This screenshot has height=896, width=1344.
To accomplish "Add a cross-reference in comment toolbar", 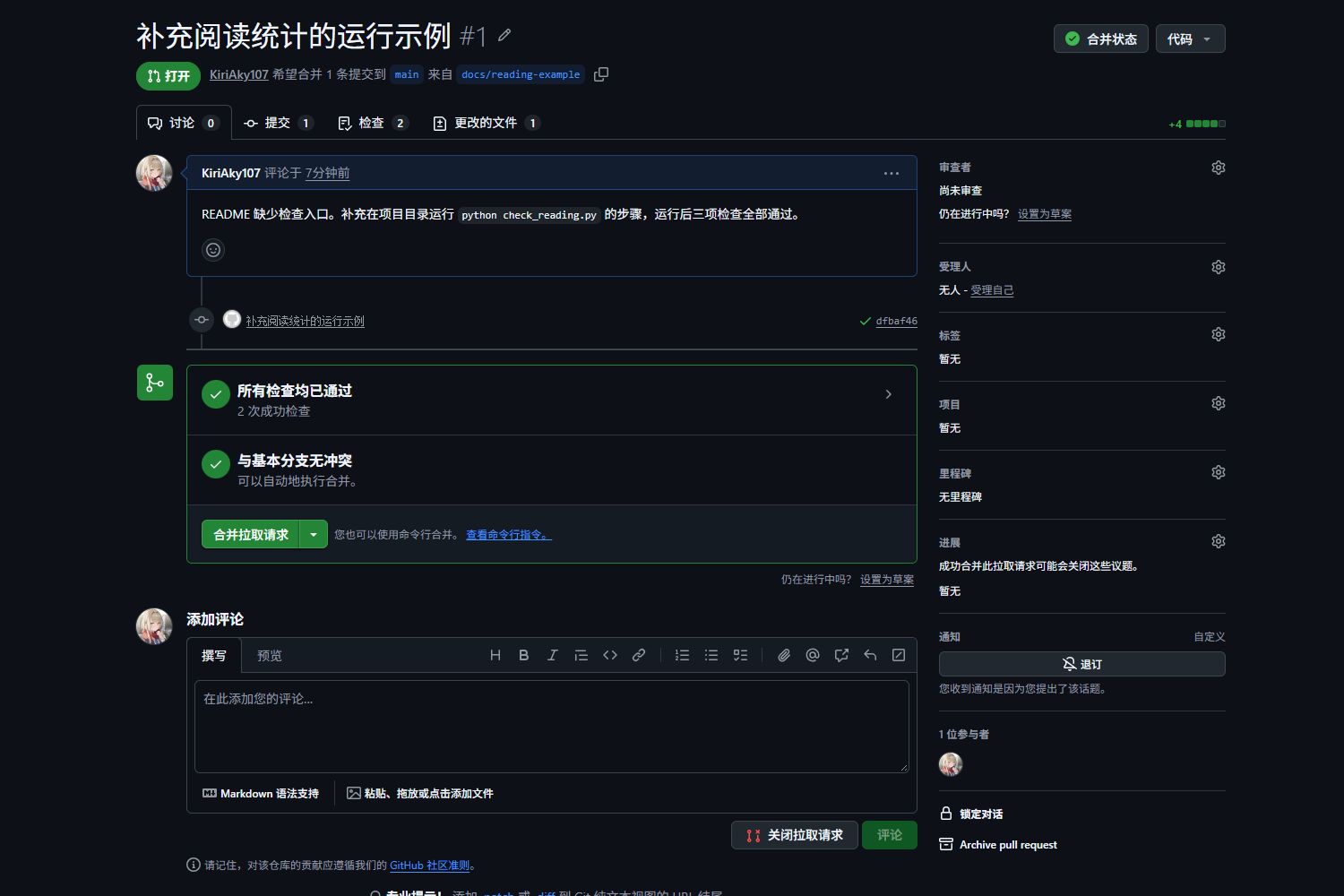I will pos(841,655).
